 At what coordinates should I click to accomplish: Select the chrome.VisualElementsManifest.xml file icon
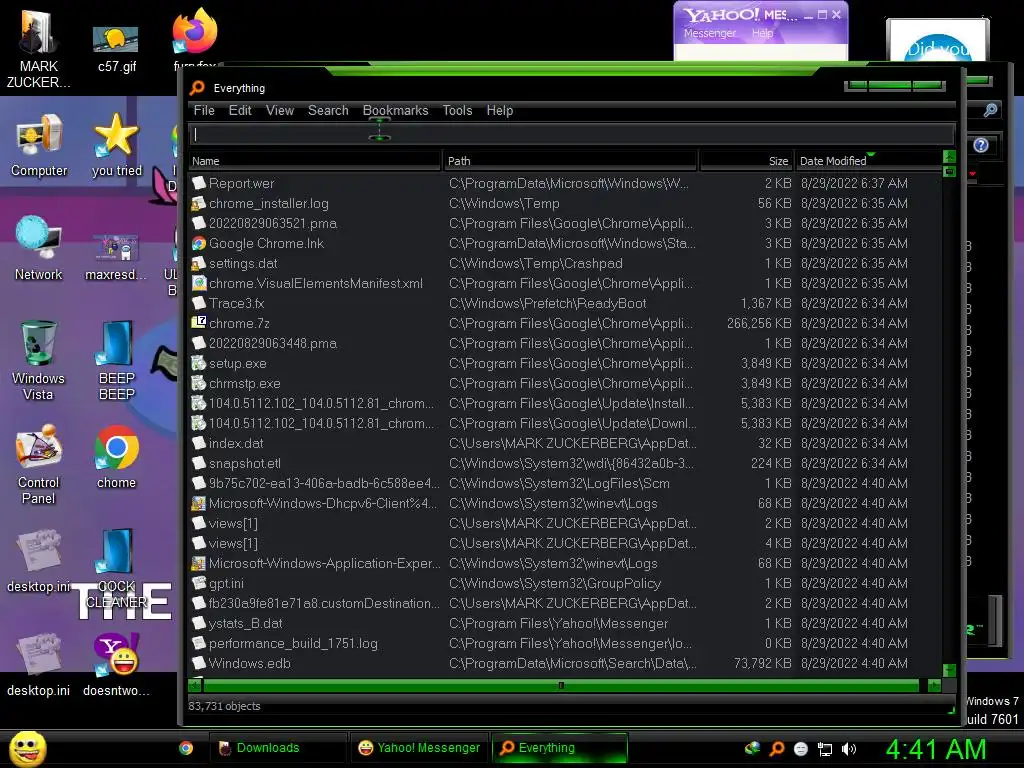tap(199, 283)
